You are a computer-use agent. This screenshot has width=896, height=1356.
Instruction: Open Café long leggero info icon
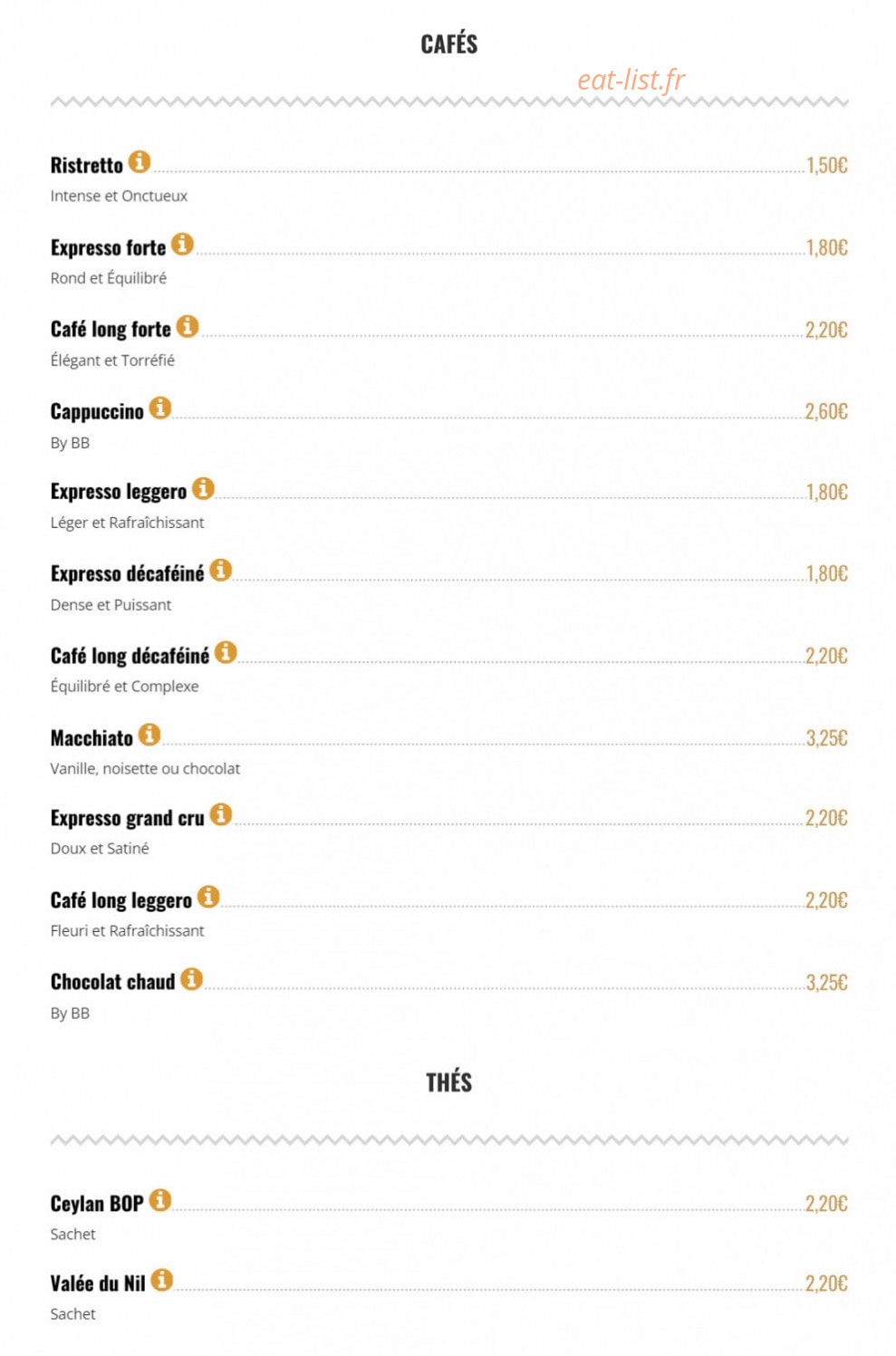pyautogui.click(x=209, y=897)
